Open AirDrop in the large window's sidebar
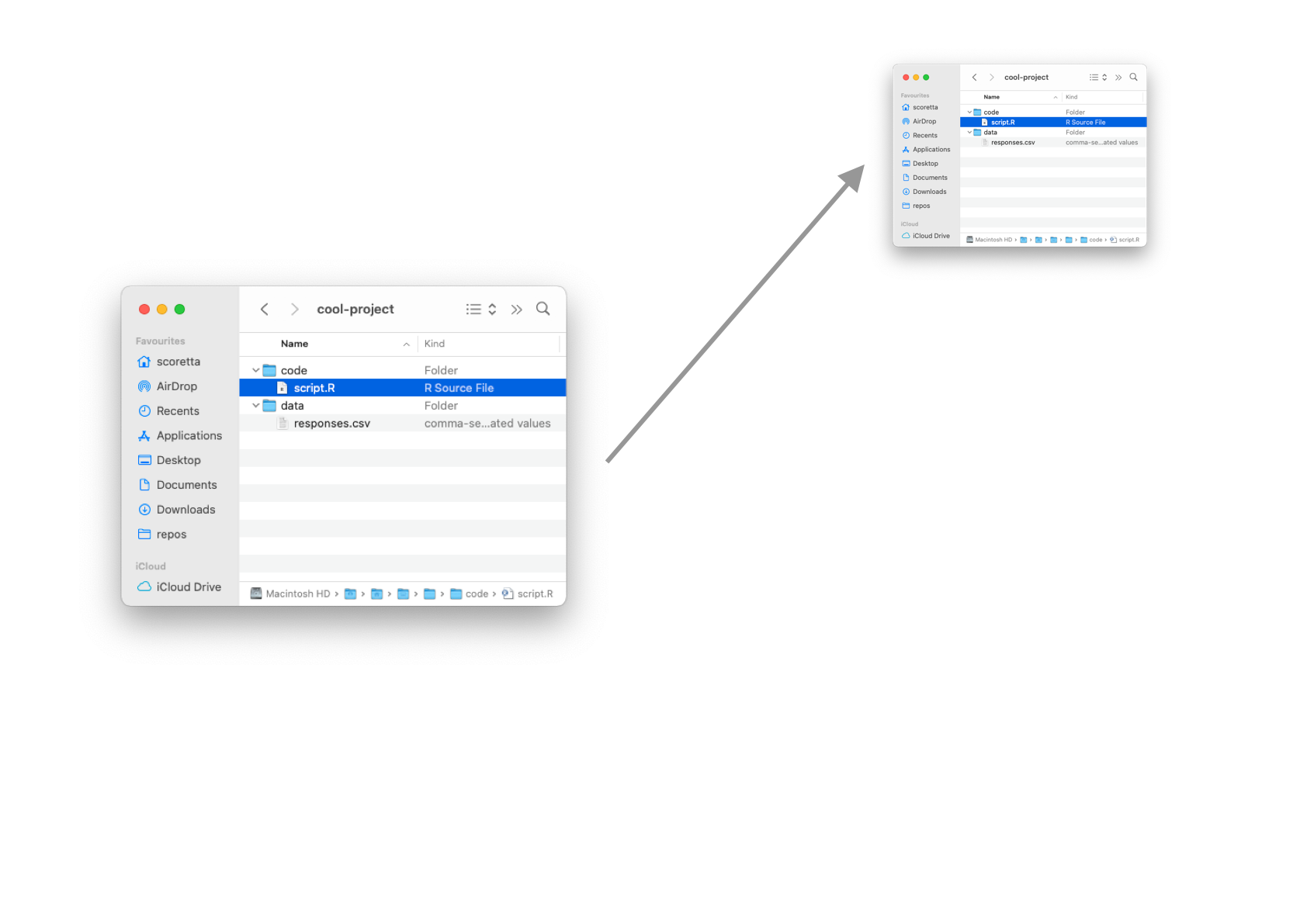 [176, 386]
